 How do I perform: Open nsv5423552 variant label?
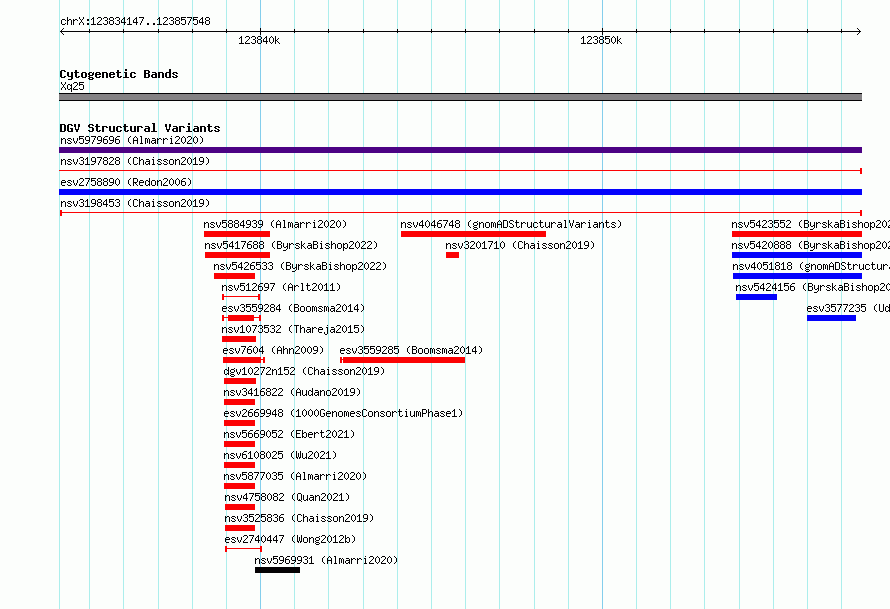[x=811, y=224]
